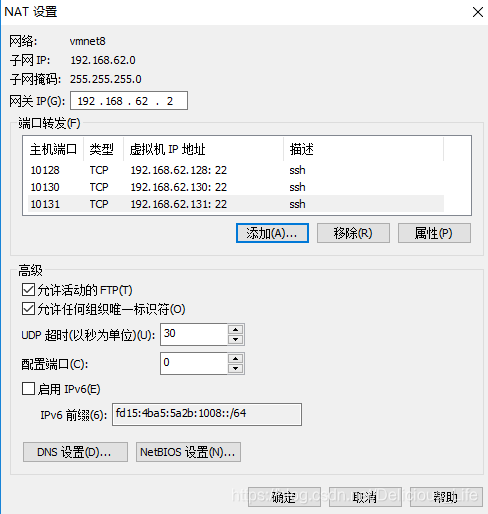This screenshot has height=514, width=488.
Task: Decrease UDP timeout with down arrow
Action: 236,339
